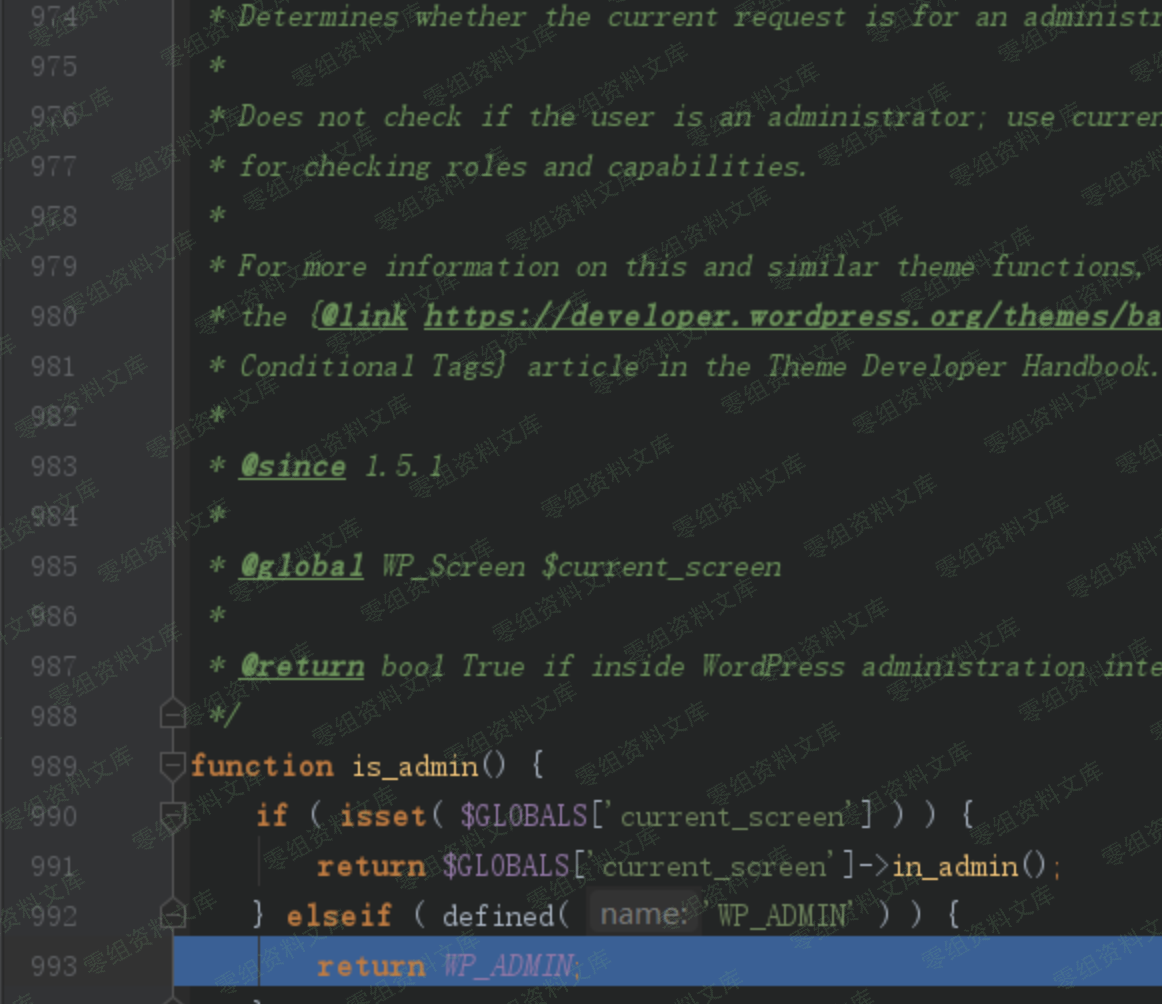The image size is (1162, 1004).
Task: Collapse the if isset block on line 990
Action: pos(172,816)
